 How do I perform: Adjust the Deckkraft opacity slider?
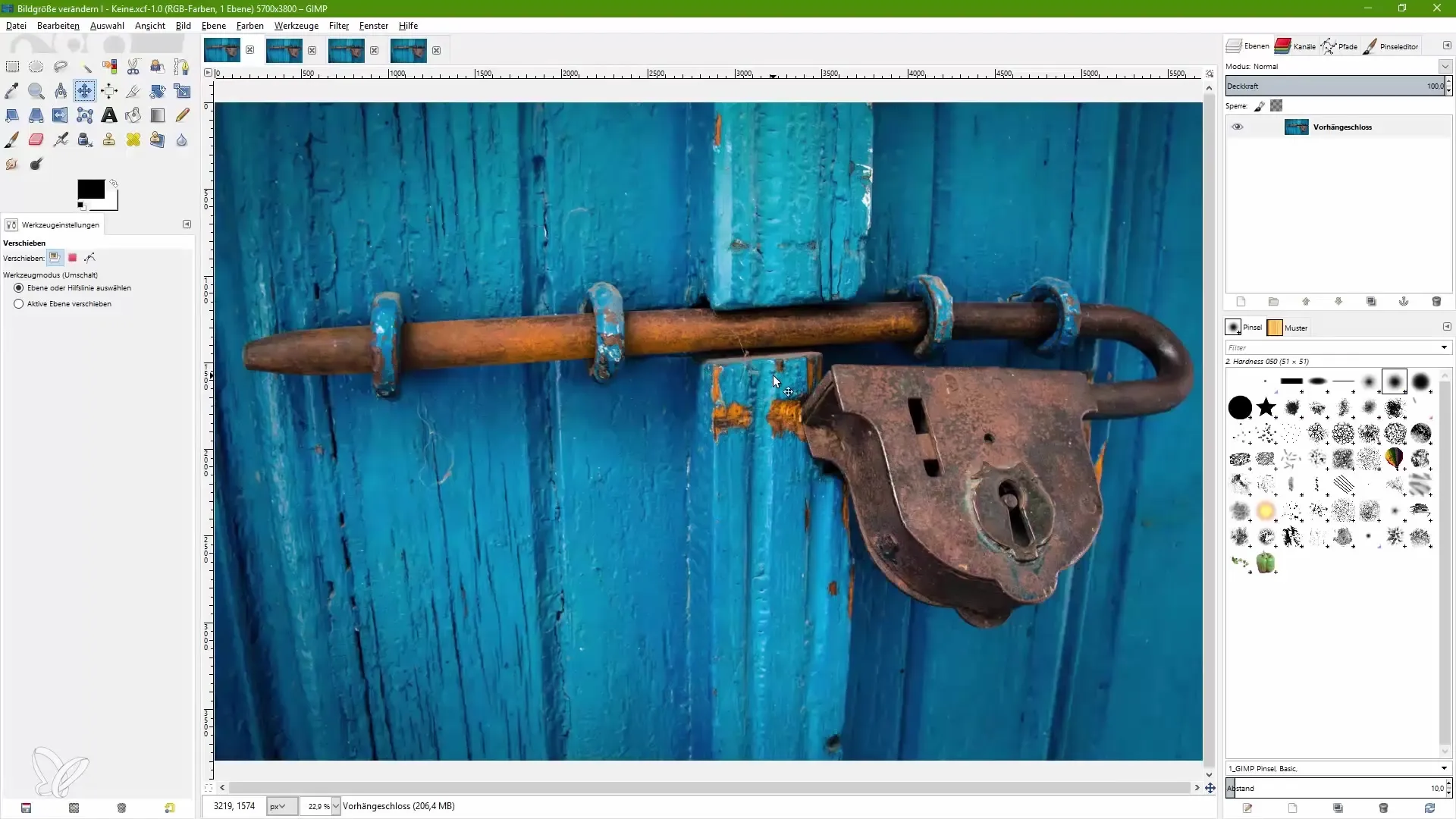(x=1335, y=86)
